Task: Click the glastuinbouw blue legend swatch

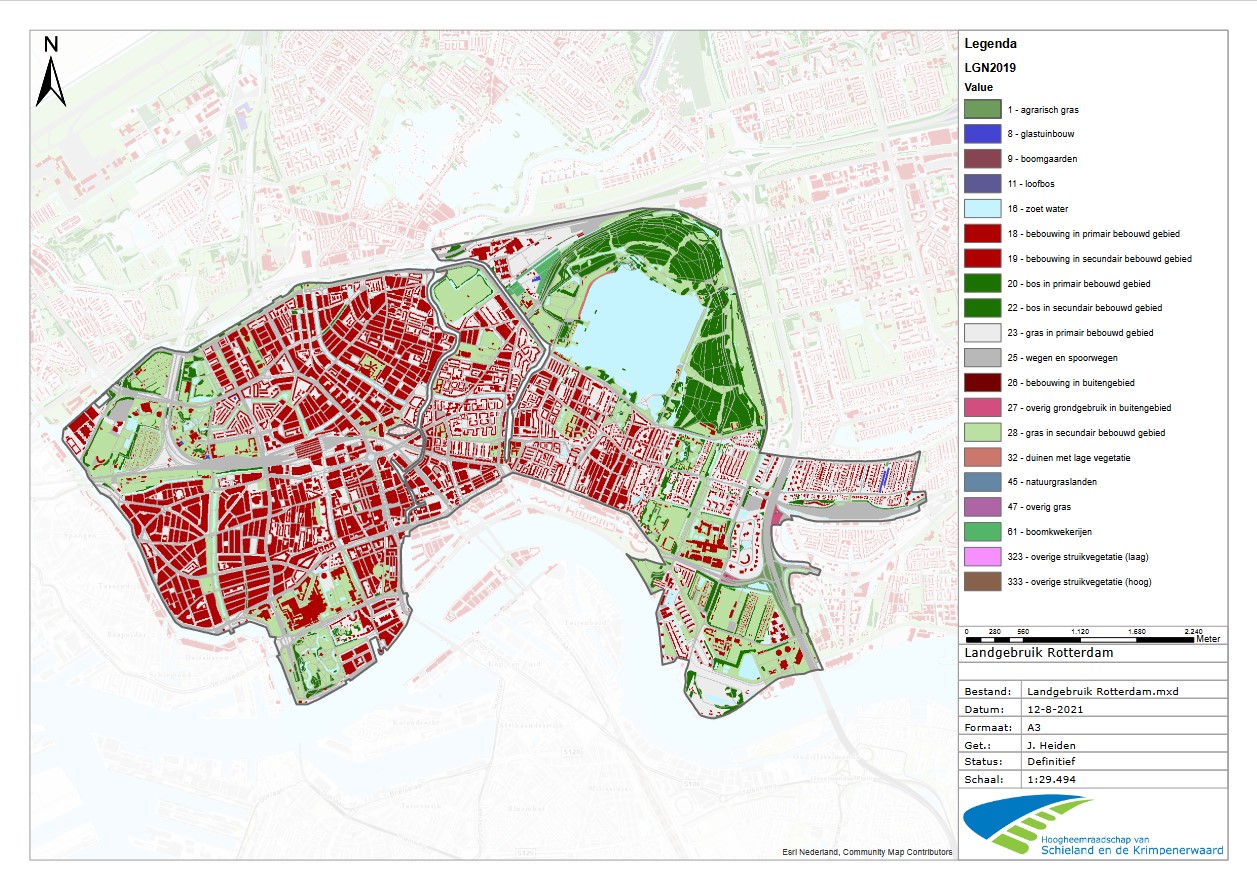Action: click(982, 134)
